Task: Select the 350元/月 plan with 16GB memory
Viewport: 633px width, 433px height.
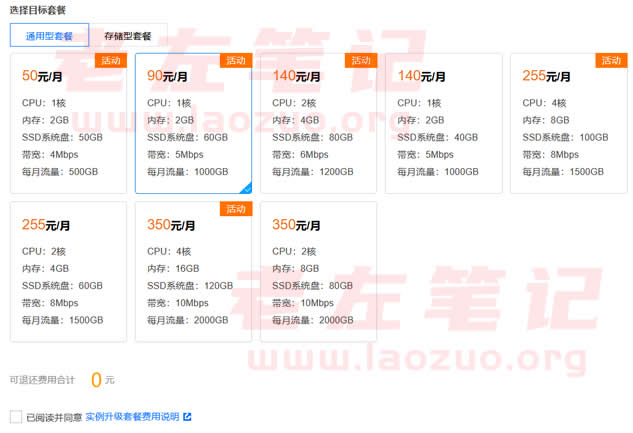Action: 193,271
